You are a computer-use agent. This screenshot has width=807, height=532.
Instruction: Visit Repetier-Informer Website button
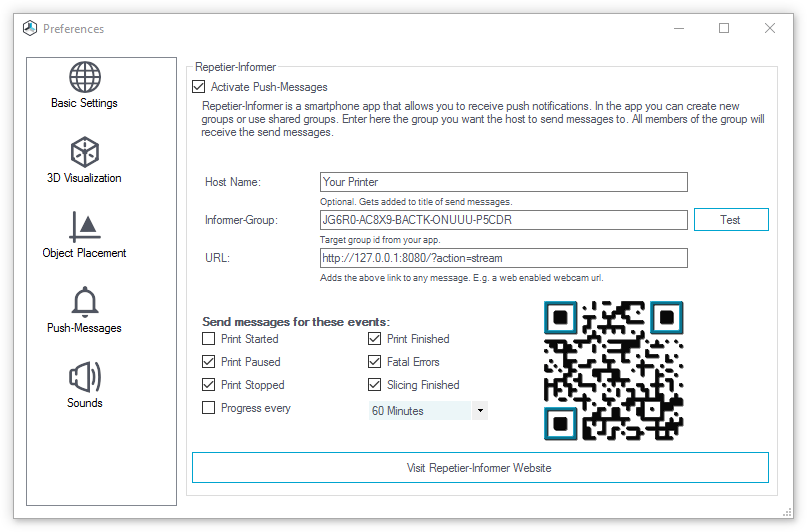pyautogui.click(x=480, y=468)
